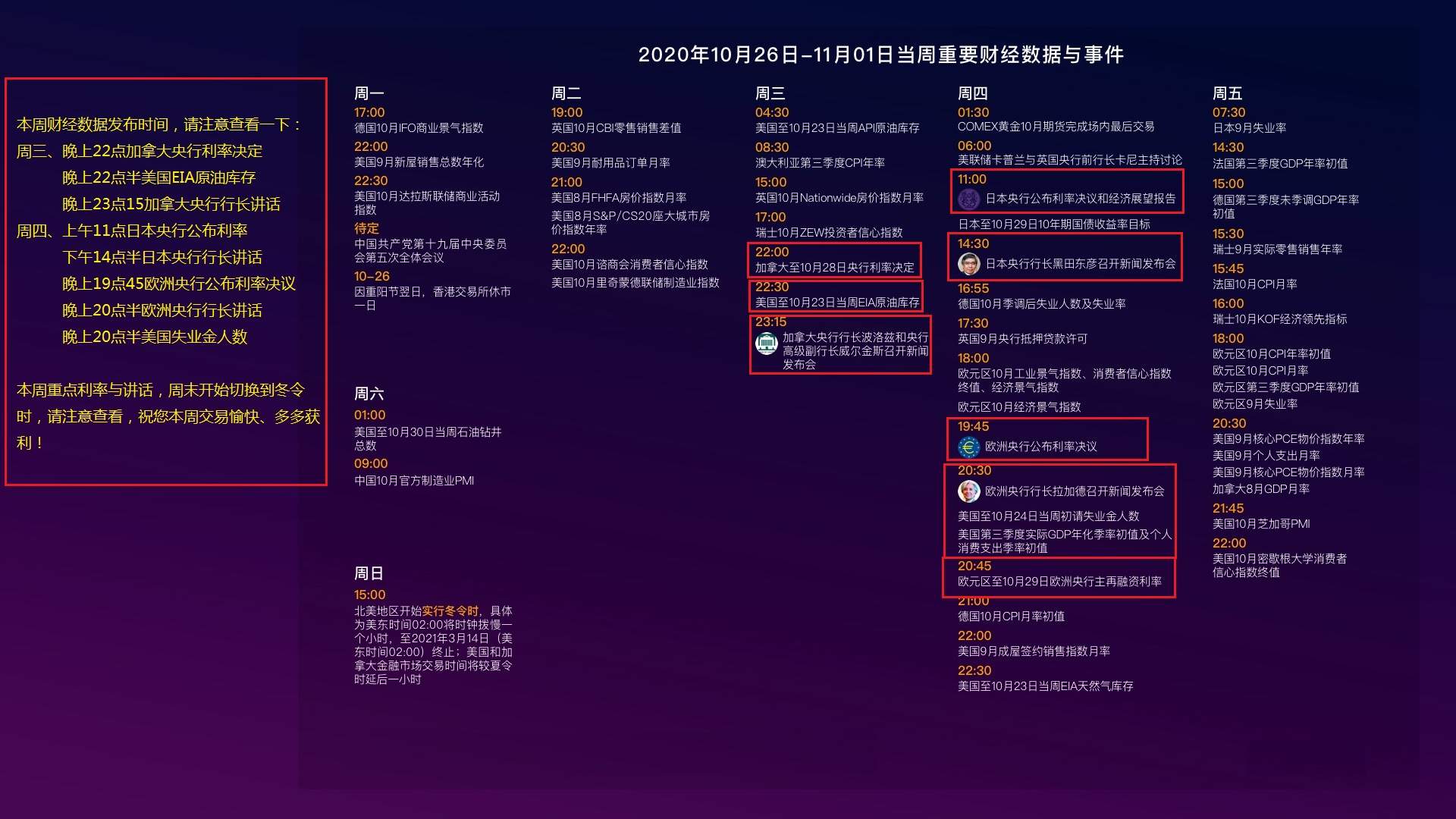Click the yellow note 本周财经数据发布时间
This screenshot has width=1456, height=819.
click(159, 124)
